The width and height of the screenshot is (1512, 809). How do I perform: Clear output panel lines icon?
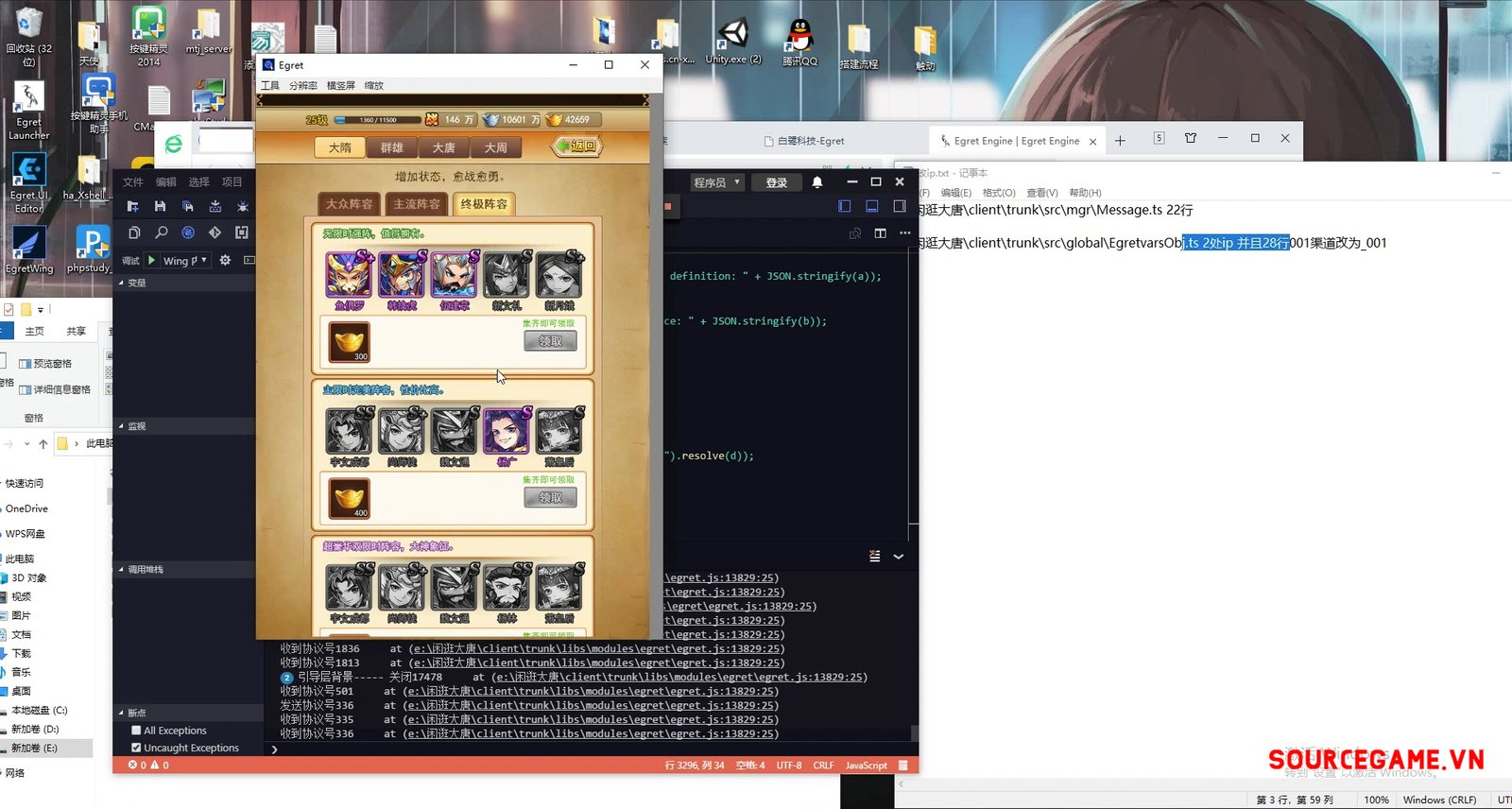click(x=875, y=557)
